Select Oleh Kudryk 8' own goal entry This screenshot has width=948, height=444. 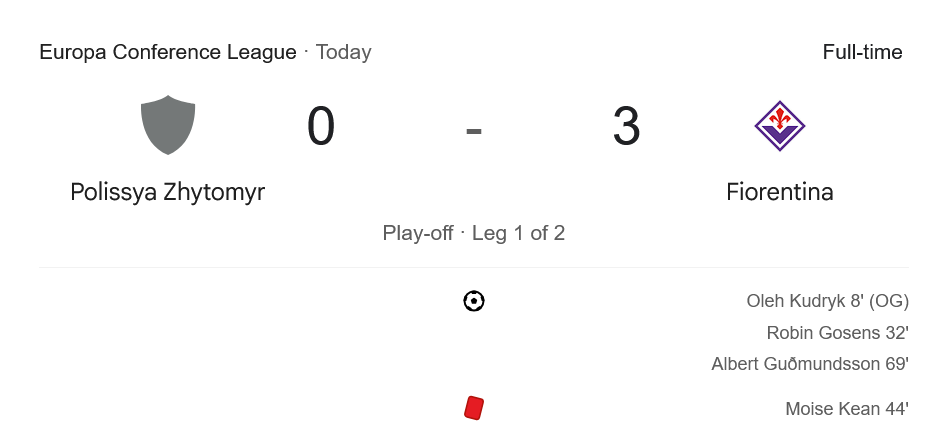point(828,301)
